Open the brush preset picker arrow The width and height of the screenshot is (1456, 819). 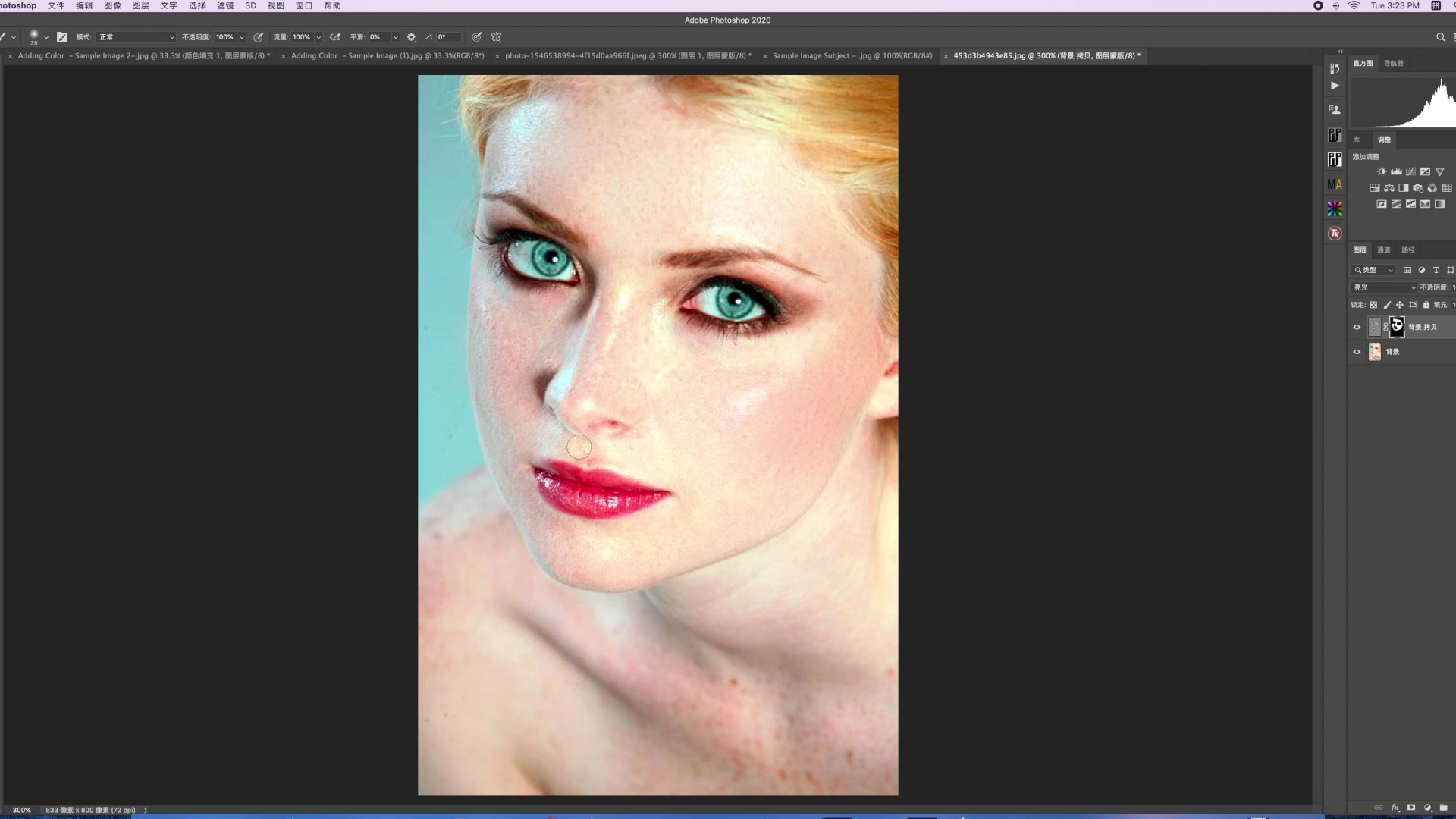point(46,37)
